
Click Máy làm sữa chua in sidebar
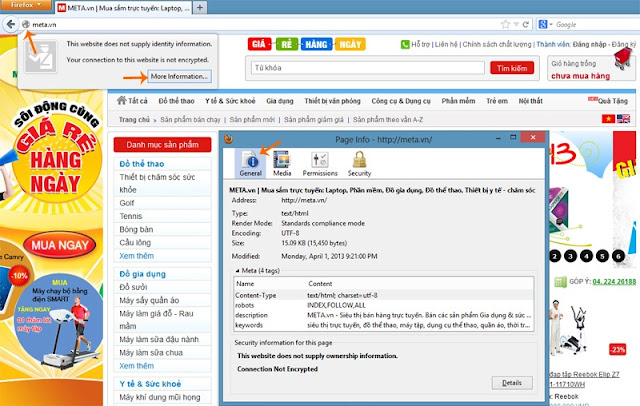(151, 353)
